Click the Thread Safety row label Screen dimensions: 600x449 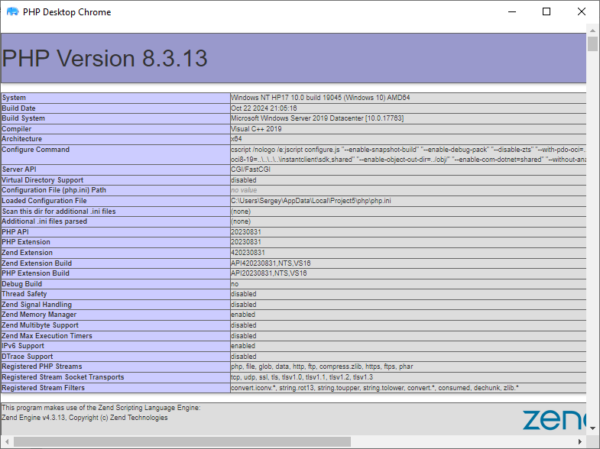tap(31, 293)
